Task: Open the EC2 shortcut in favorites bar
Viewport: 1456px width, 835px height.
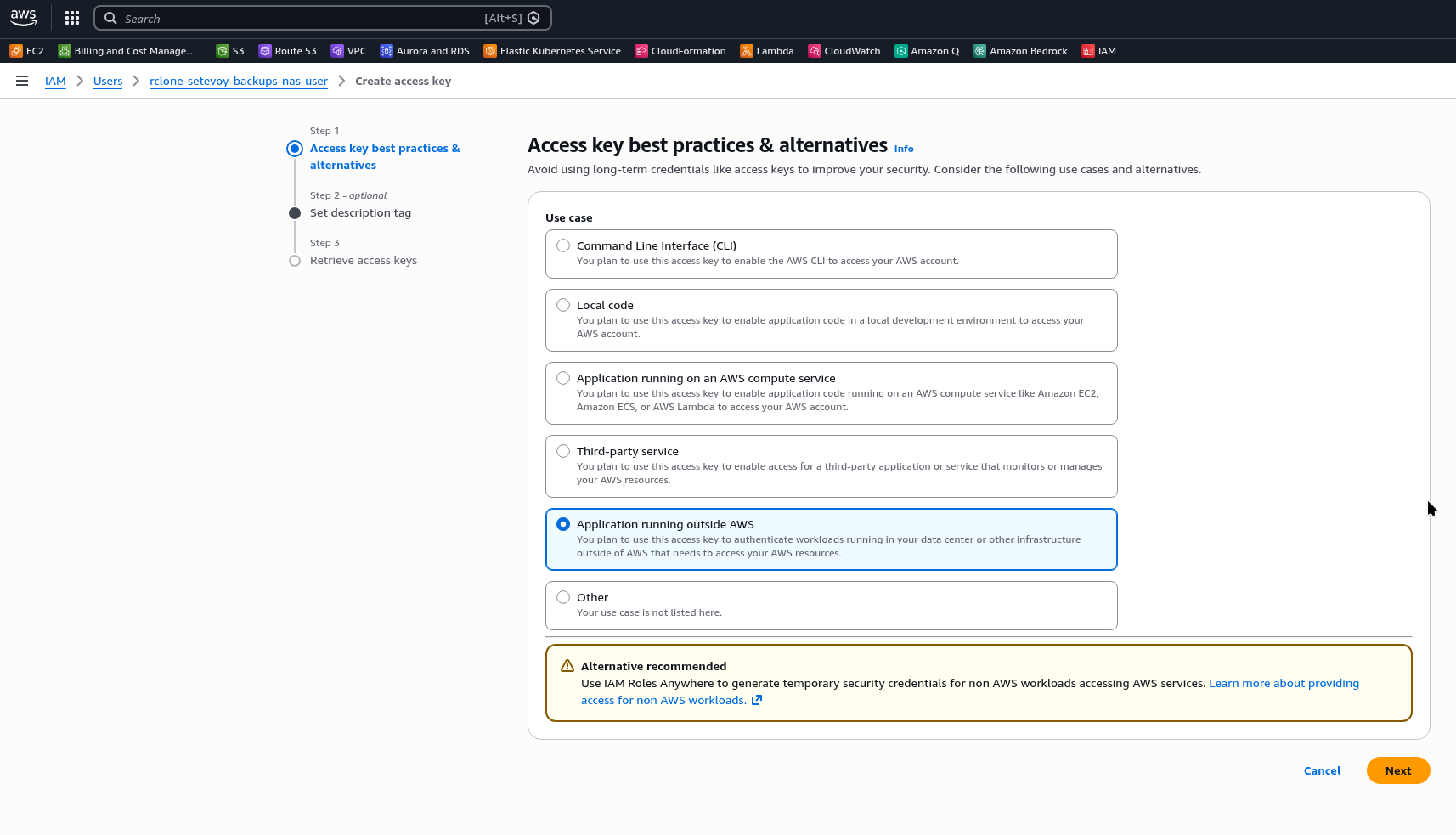Action: click(26, 51)
